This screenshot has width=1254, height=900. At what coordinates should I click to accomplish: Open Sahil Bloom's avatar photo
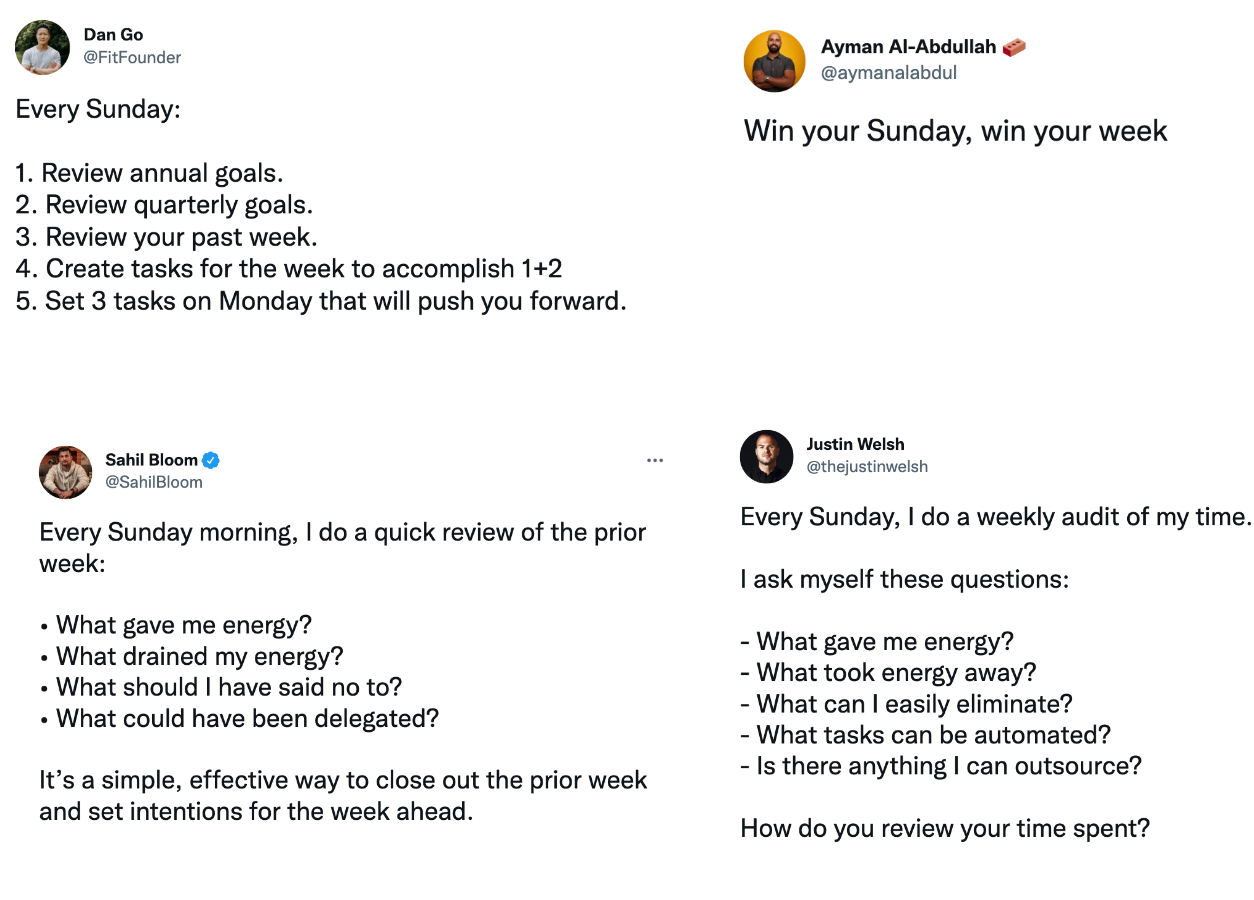pos(66,472)
